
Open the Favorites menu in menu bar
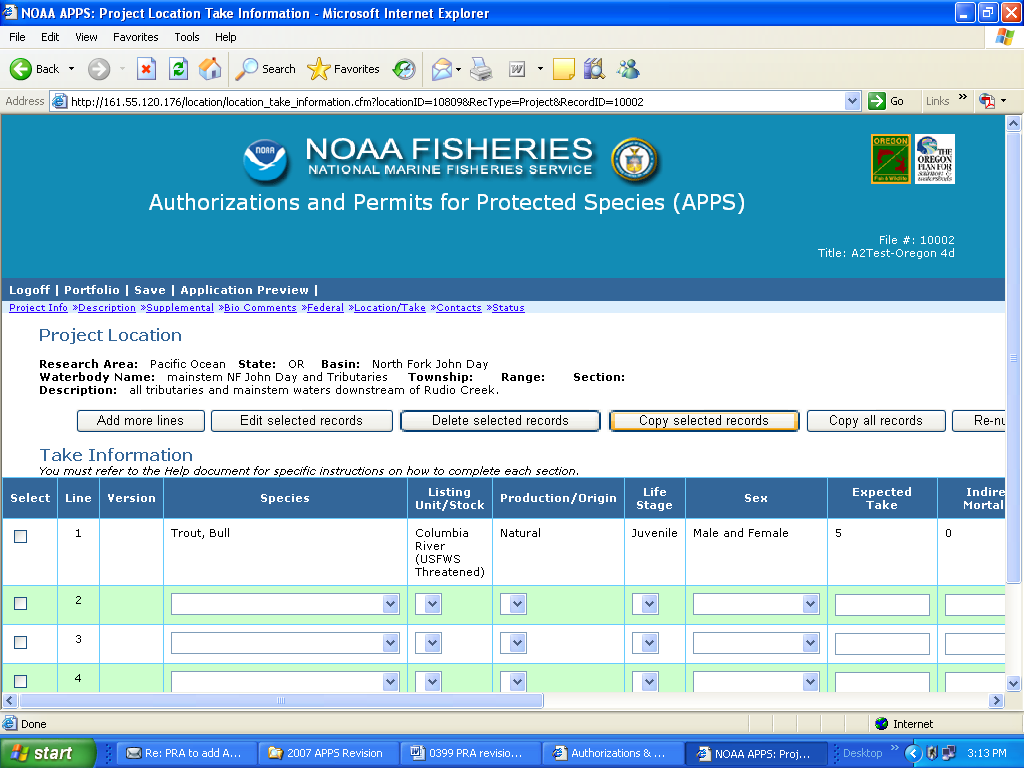click(135, 37)
